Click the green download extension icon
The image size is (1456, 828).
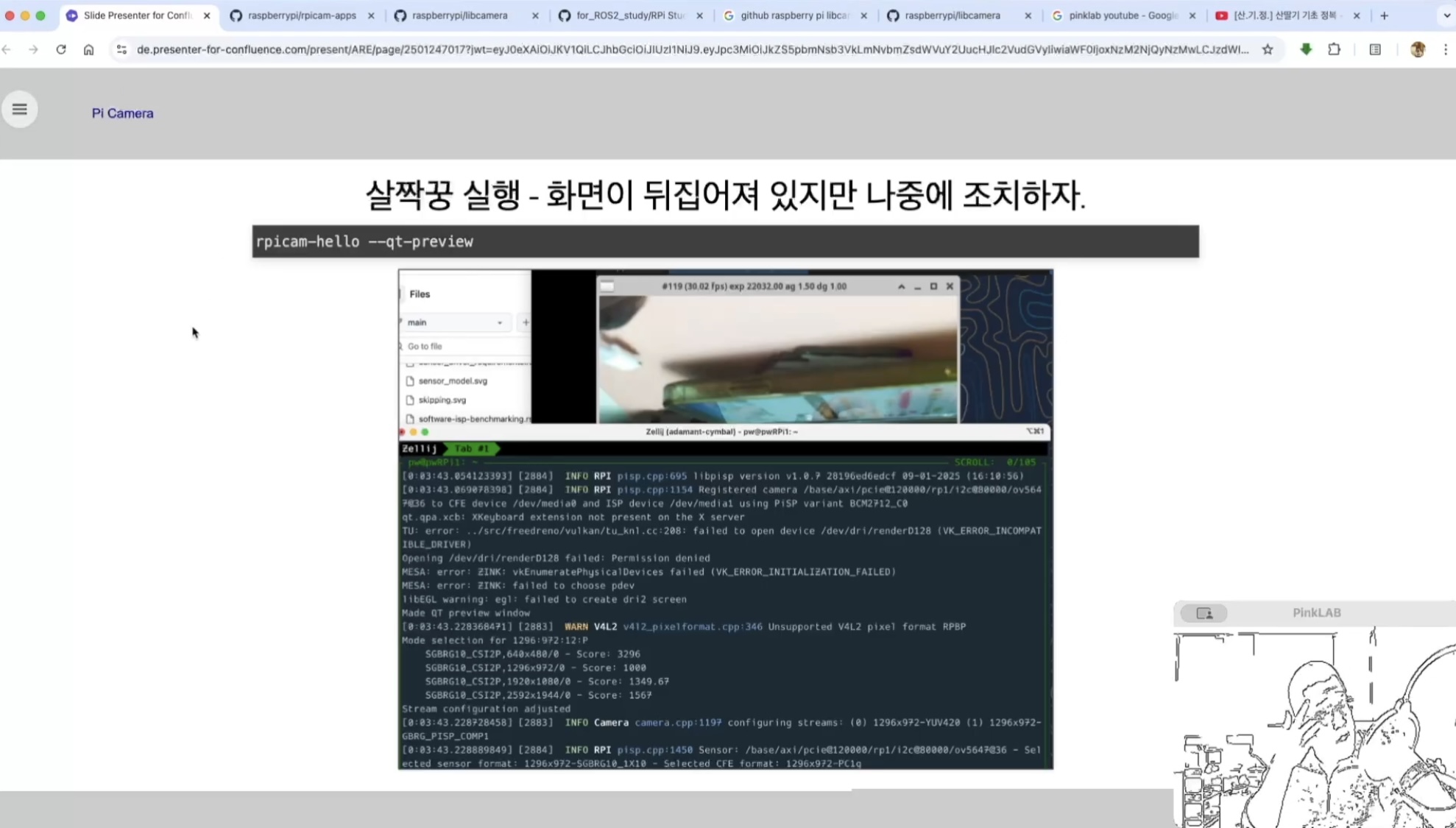pos(1306,49)
